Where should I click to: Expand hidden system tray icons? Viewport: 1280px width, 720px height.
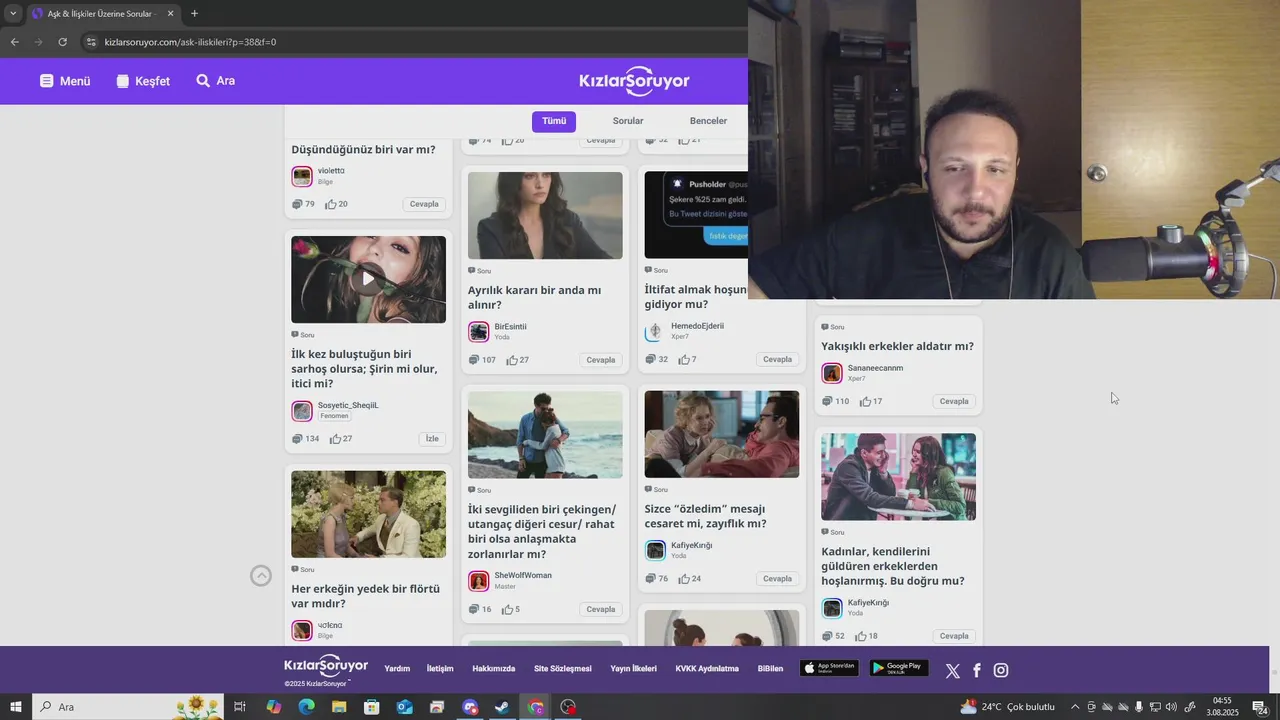click(1075, 707)
